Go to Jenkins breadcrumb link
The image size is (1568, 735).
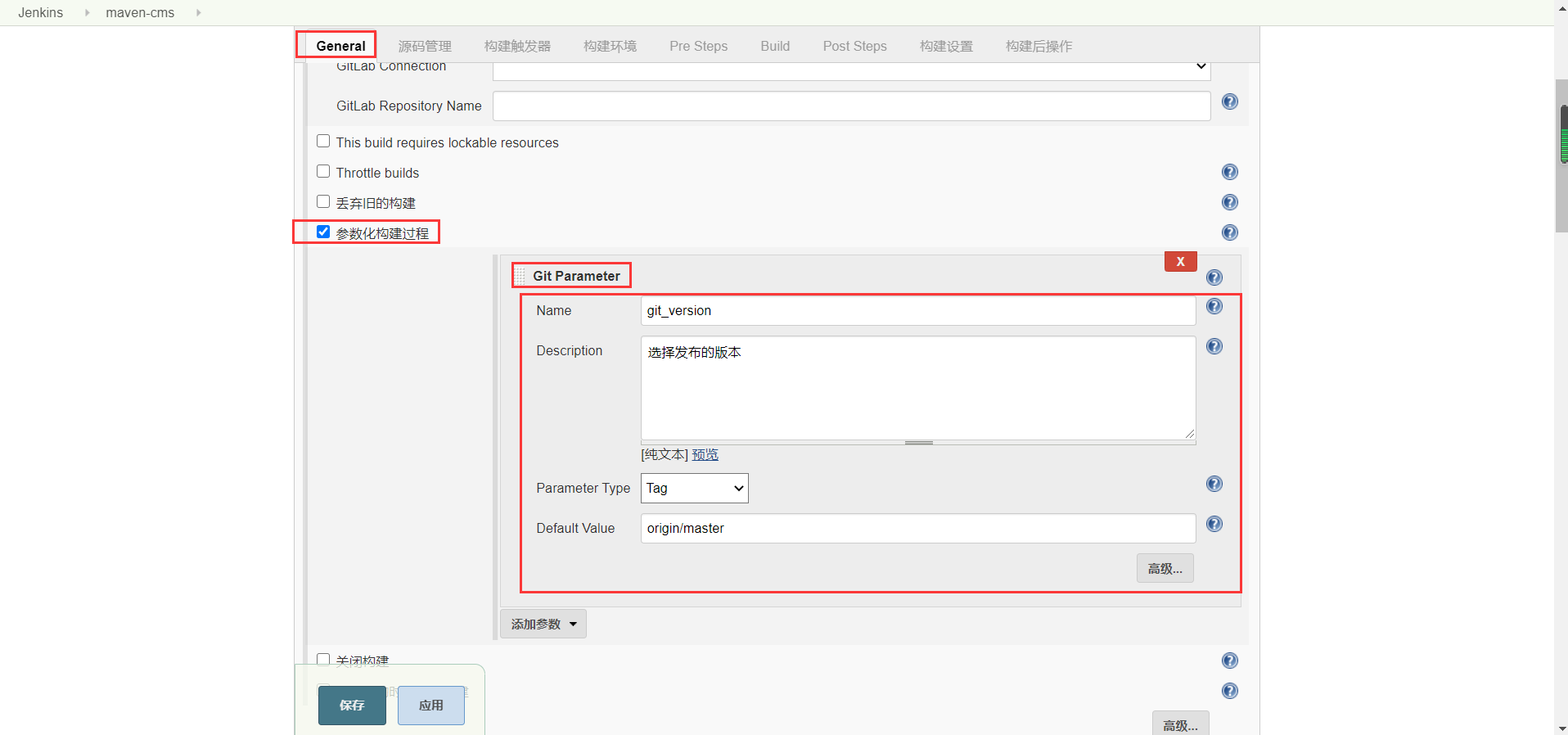tap(41, 12)
